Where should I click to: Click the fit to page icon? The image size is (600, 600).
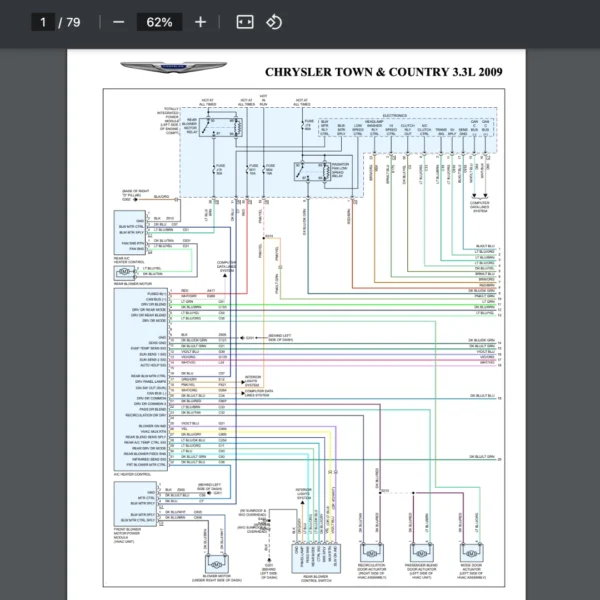pos(244,22)
